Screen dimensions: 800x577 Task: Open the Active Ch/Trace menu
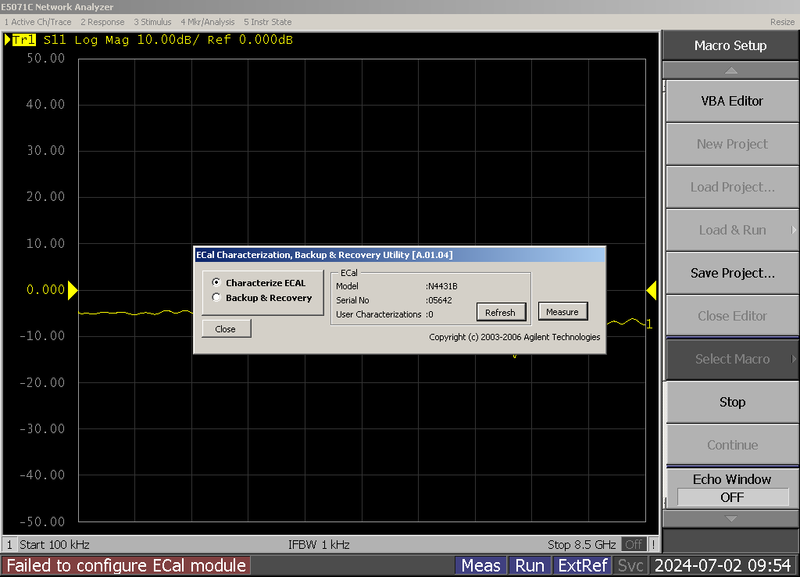(37, 21)
